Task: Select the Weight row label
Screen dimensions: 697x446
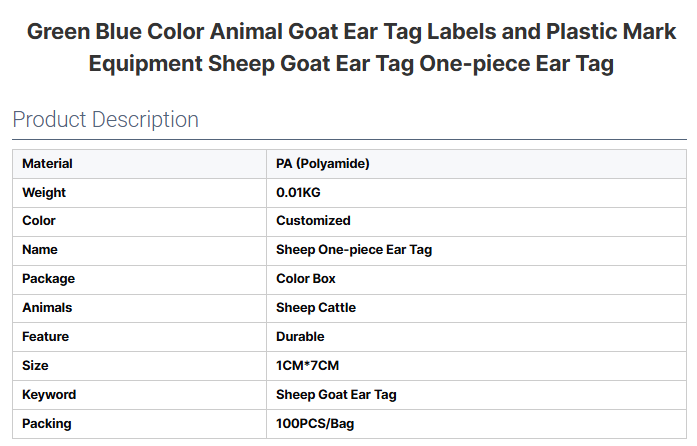Action: click(x=44, y=192)
